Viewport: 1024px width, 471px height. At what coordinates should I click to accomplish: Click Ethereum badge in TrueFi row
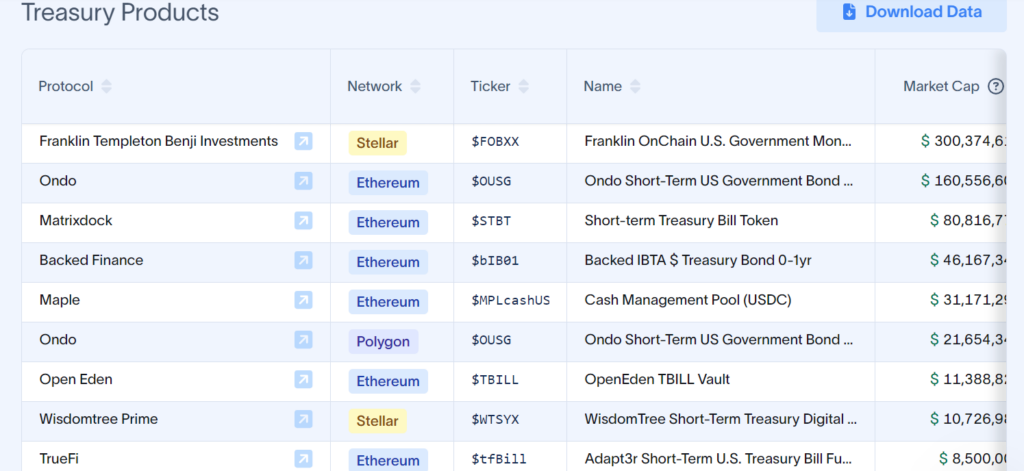pyautogui.click(x=388, y=461)
